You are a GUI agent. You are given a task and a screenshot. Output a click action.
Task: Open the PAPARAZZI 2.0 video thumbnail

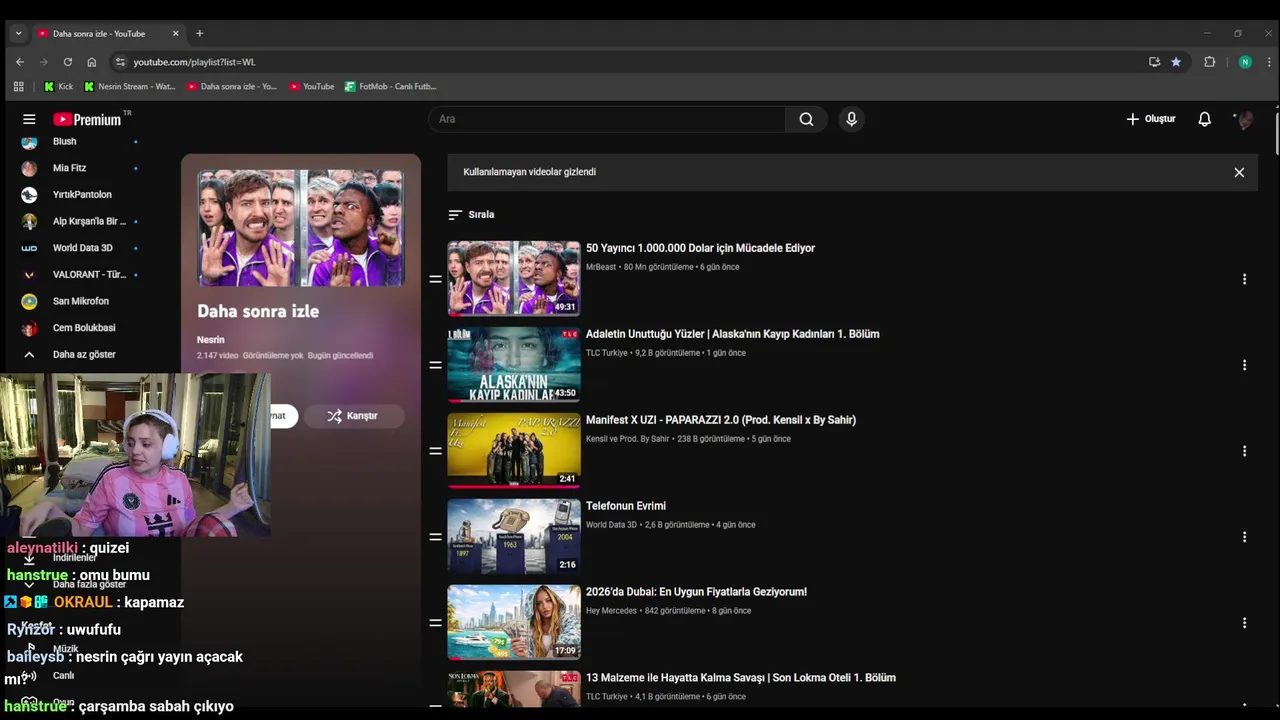pyautogui.click(x=514, y=450)
